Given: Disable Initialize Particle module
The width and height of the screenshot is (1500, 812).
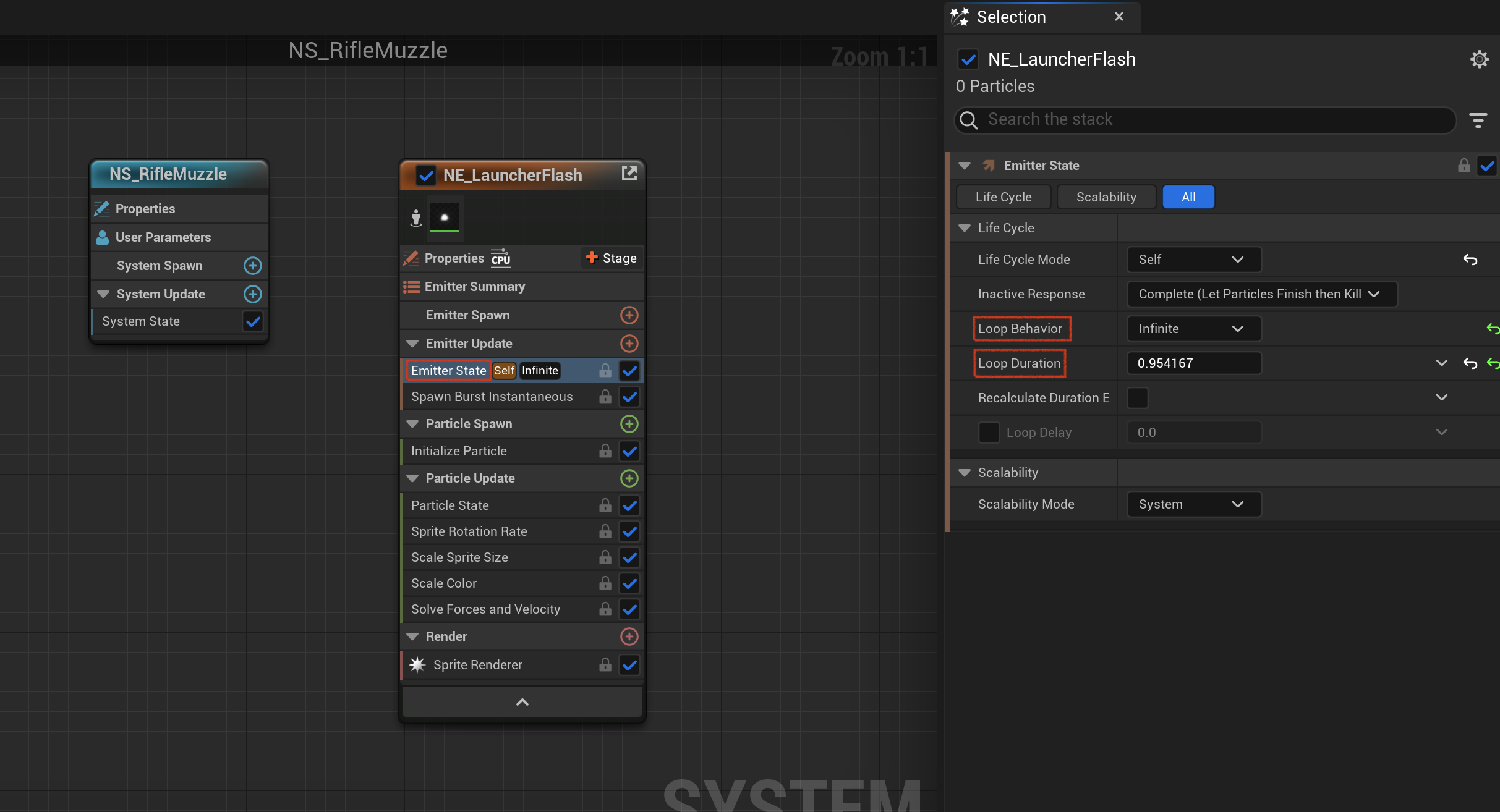Looking at the screenshot, I should coord(629,451).
